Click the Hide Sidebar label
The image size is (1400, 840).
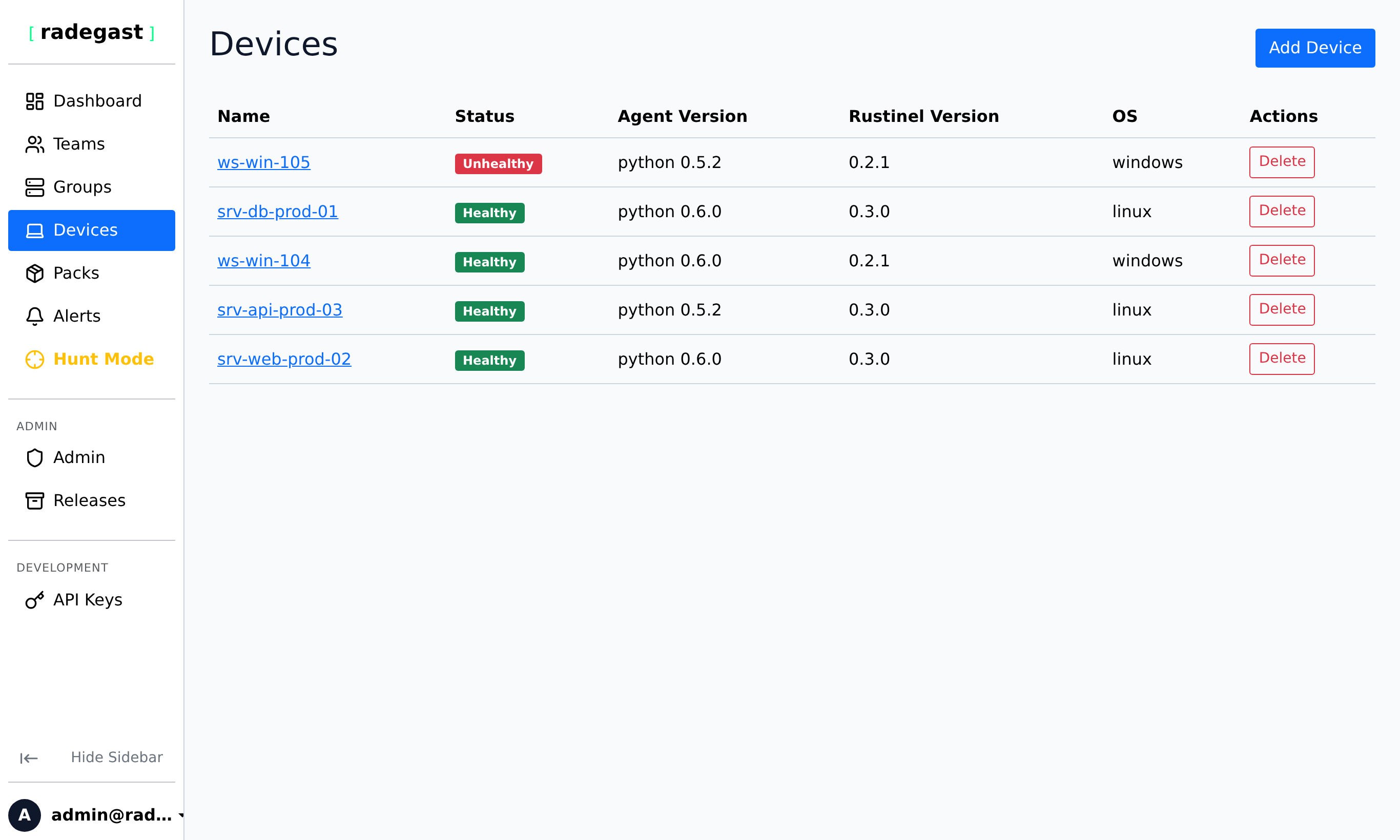click(x=117, y=758)
